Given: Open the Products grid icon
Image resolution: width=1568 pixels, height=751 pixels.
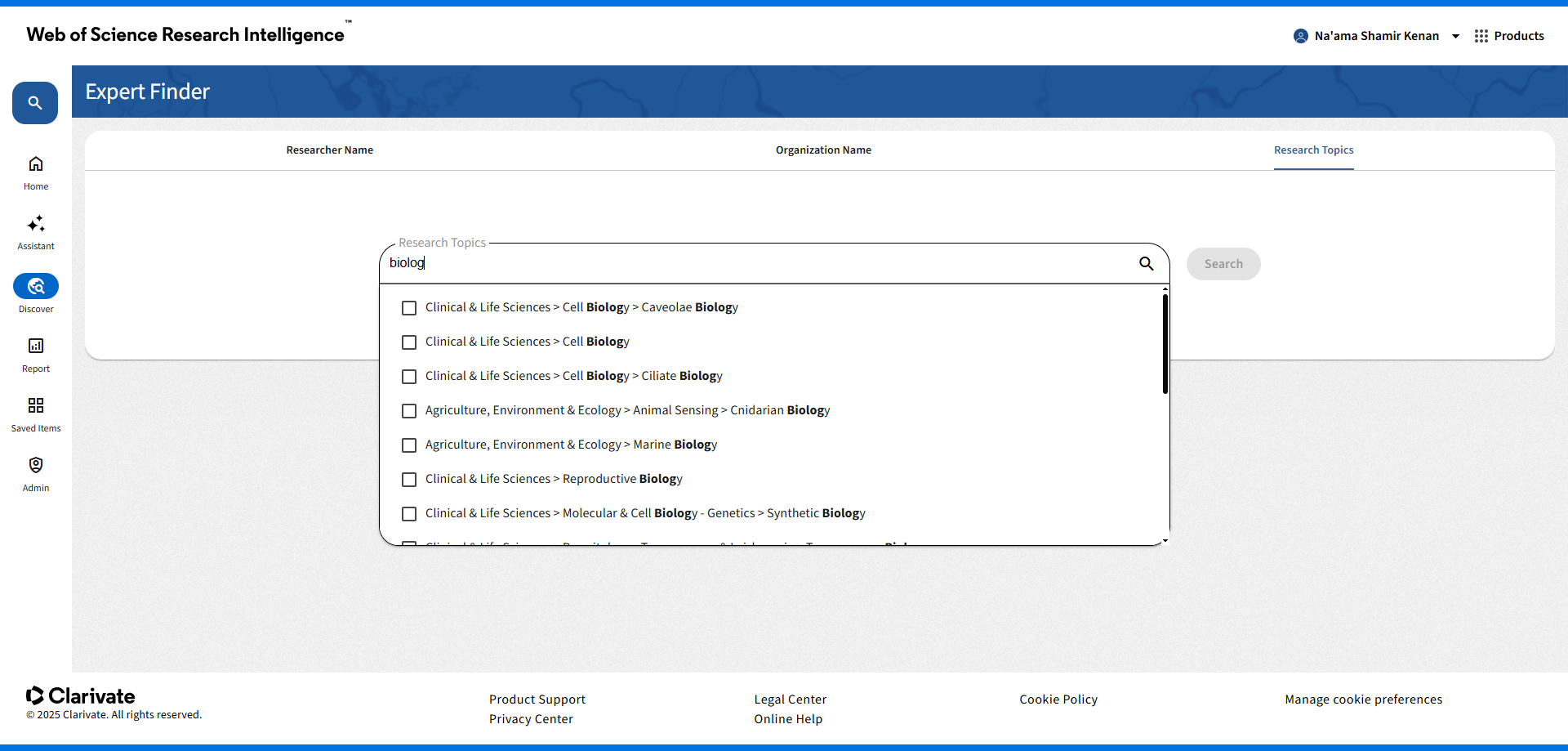Looking at the screenshot, I should click(x=1481, y=36).
